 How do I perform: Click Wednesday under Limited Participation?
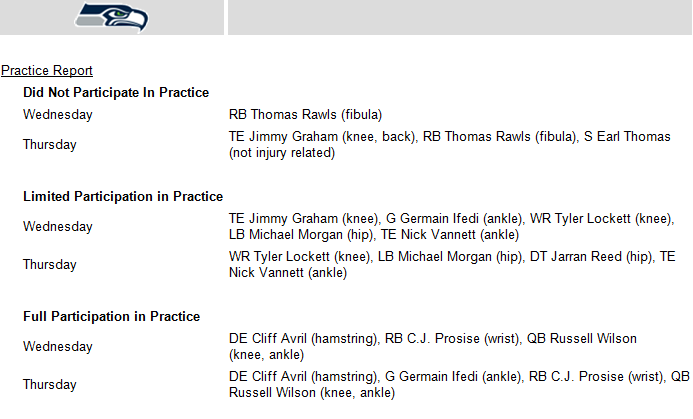pyautogui.click(x=57, y=226)
